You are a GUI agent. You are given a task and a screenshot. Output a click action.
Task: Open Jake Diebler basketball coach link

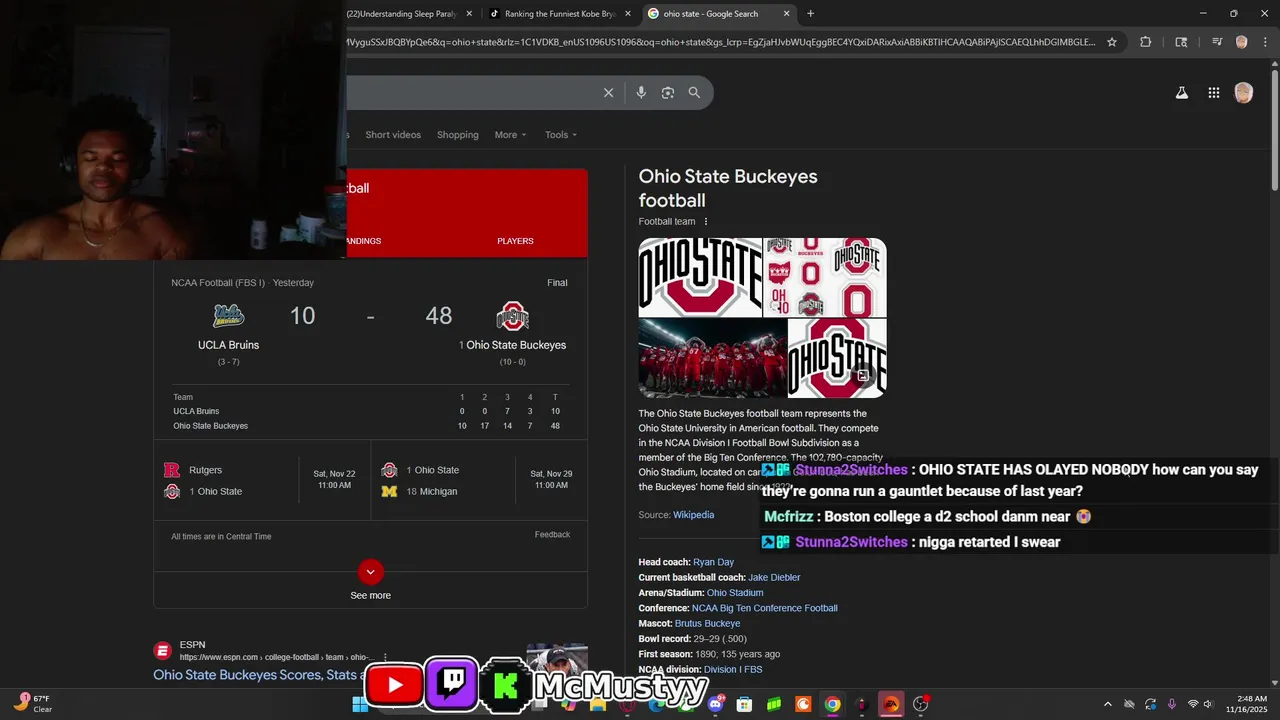(x=774, y=578)
